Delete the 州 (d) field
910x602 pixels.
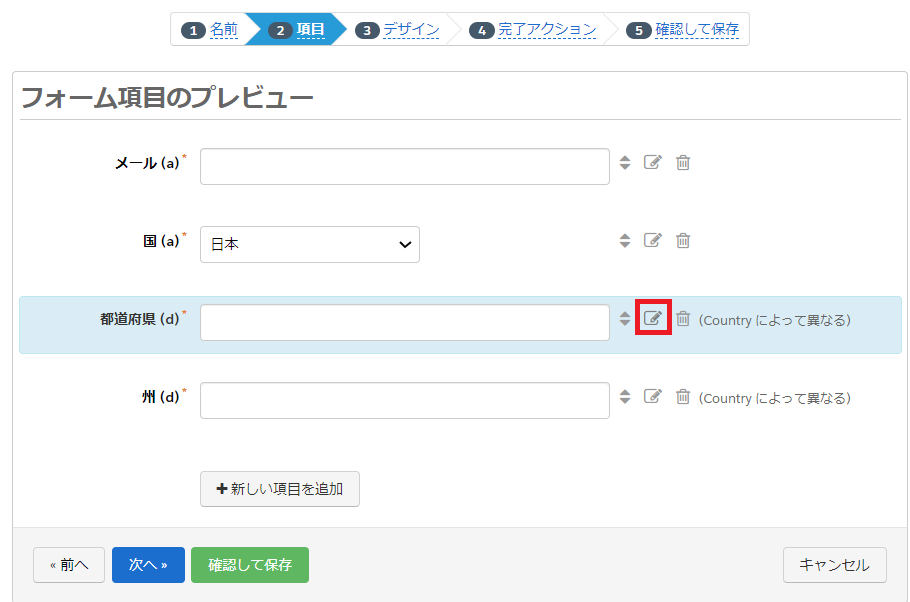683,396
